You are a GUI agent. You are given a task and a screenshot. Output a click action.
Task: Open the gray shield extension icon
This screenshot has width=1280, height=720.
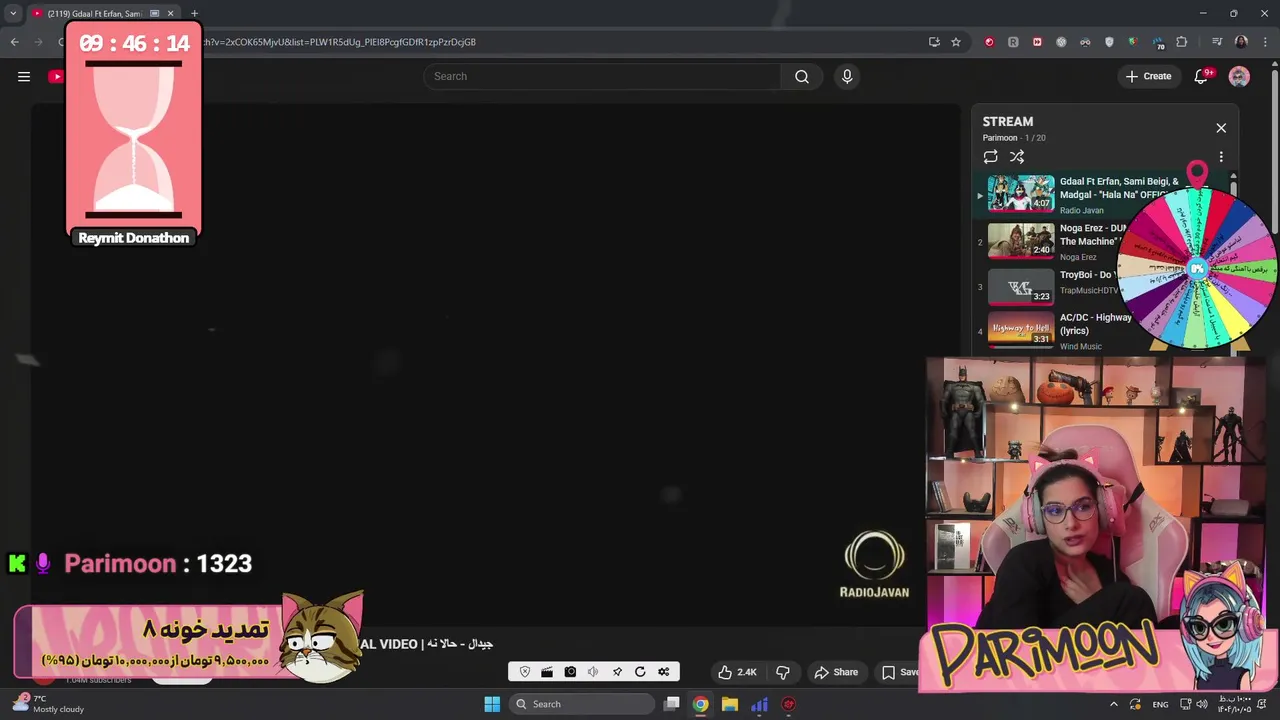(x=1109, y=42)
